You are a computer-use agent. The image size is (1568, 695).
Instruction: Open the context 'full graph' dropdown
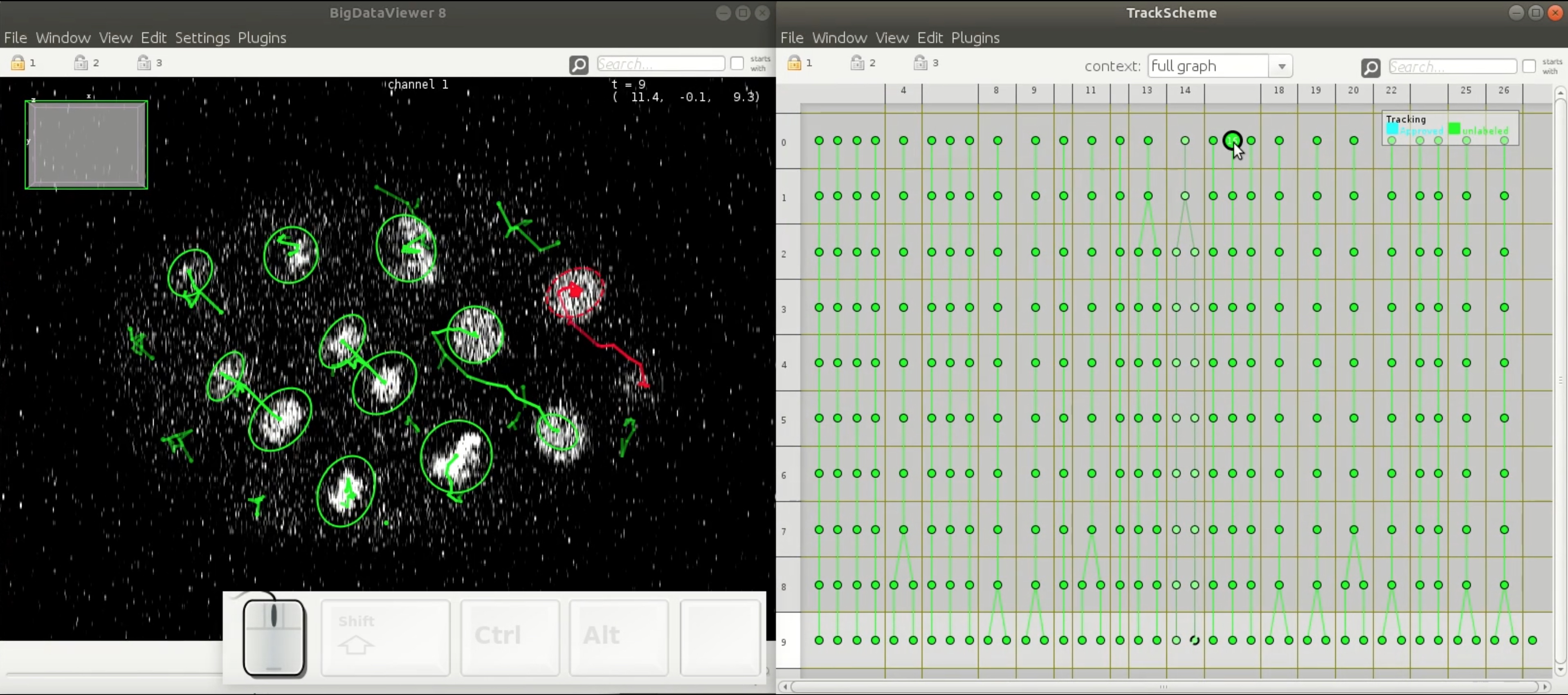click(1209, 66)
